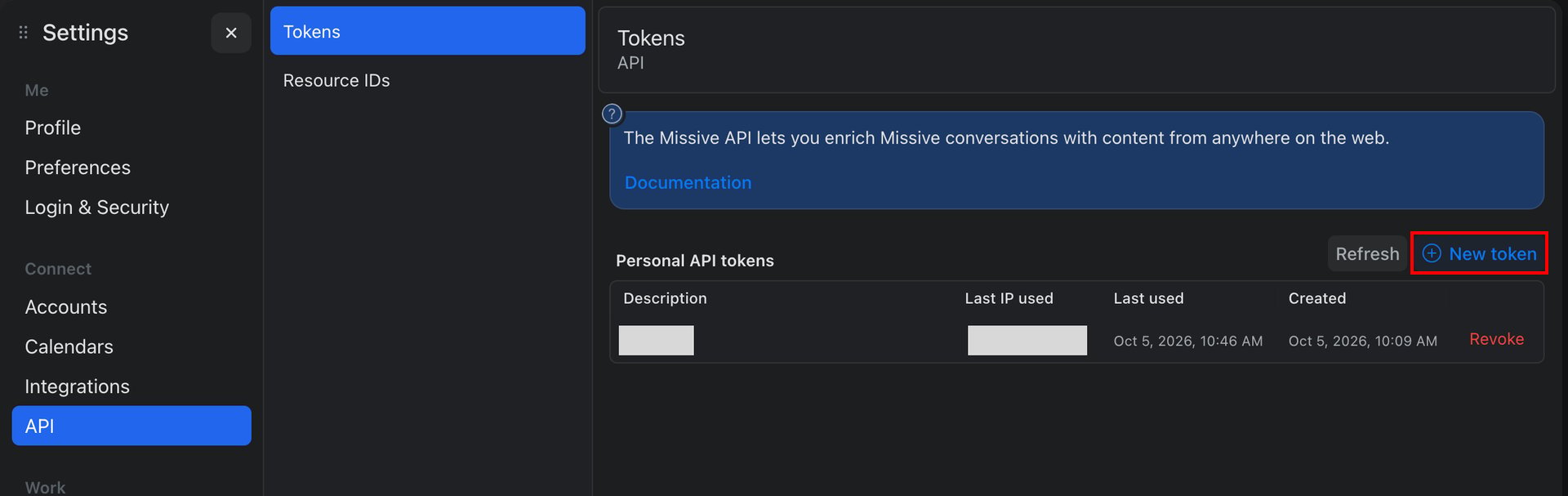Revoke the existing API token
Screen dimensions: 1568x496
1496,339
